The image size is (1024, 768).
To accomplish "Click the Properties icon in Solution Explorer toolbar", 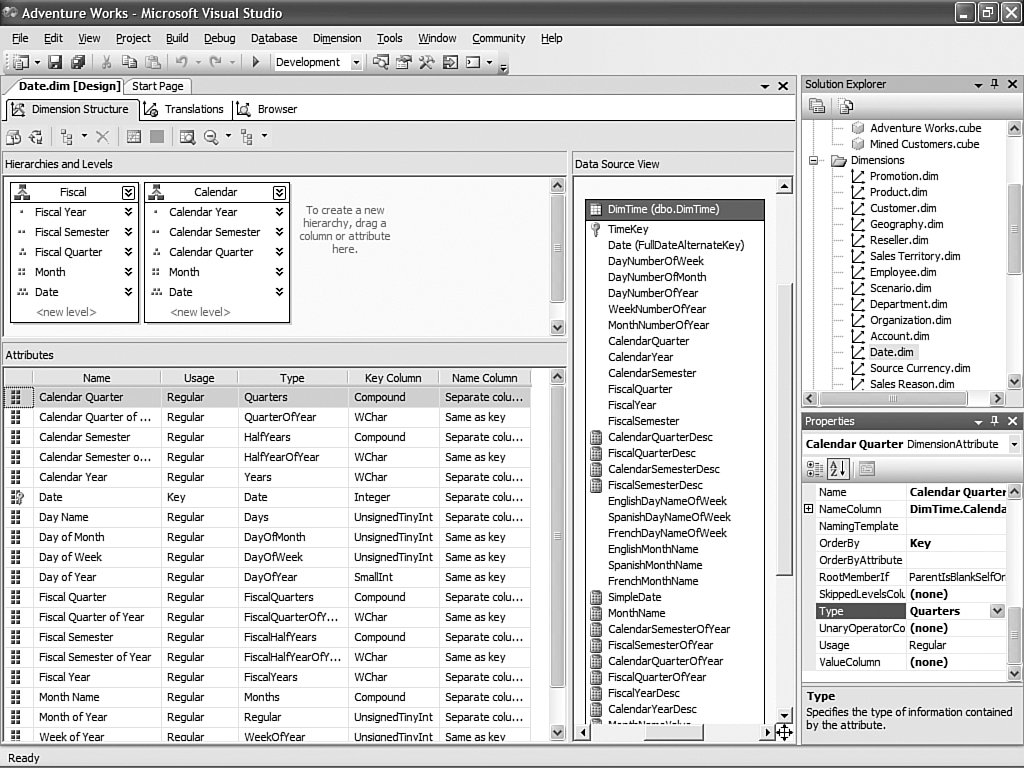I will [816, 106].
